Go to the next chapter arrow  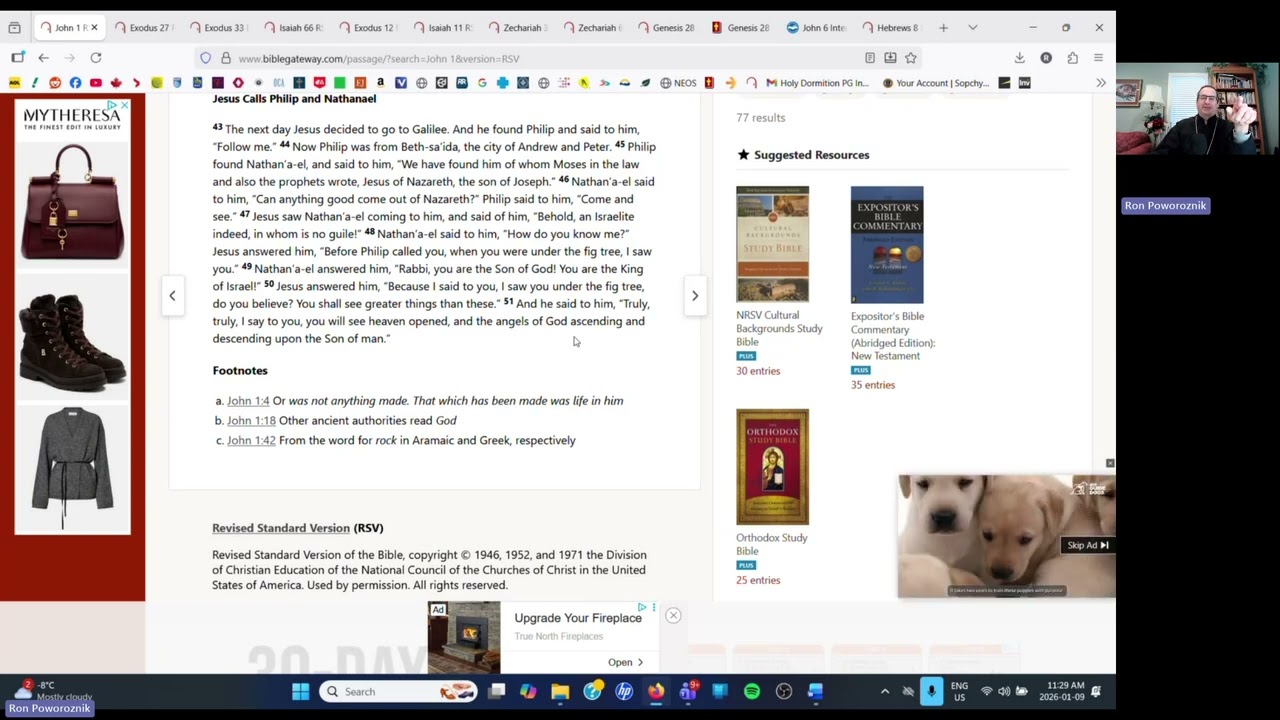pyautogui.click(x=695, y=296)
